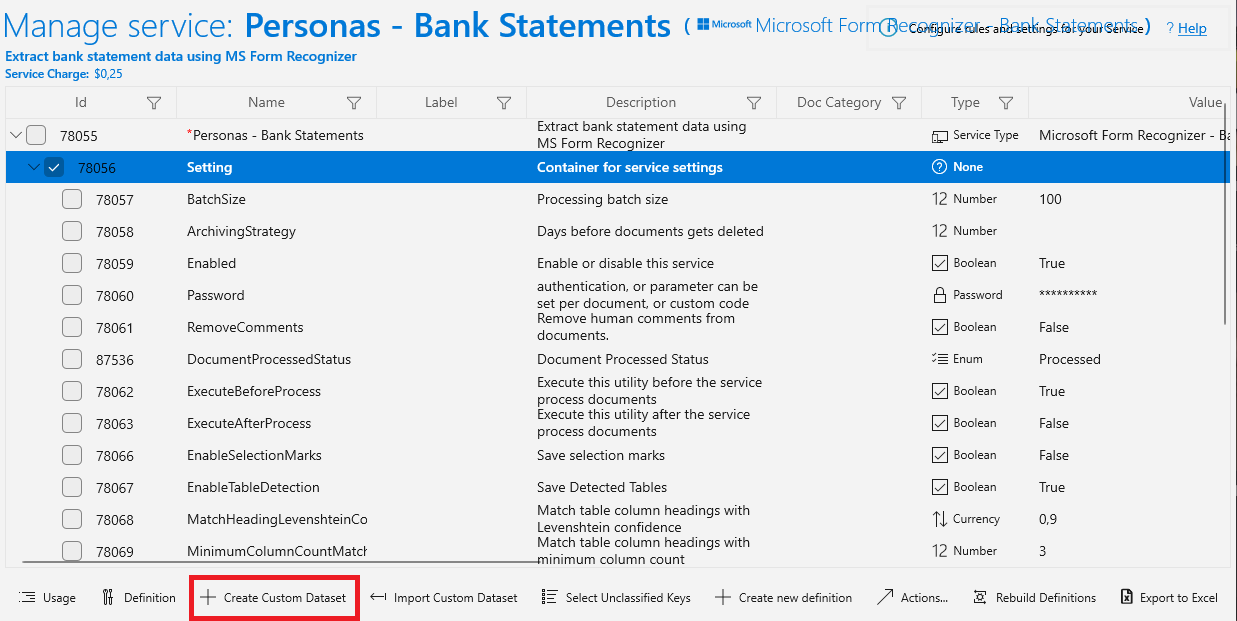Click Create Custom Dataset plus icon

tap(208, 597)
